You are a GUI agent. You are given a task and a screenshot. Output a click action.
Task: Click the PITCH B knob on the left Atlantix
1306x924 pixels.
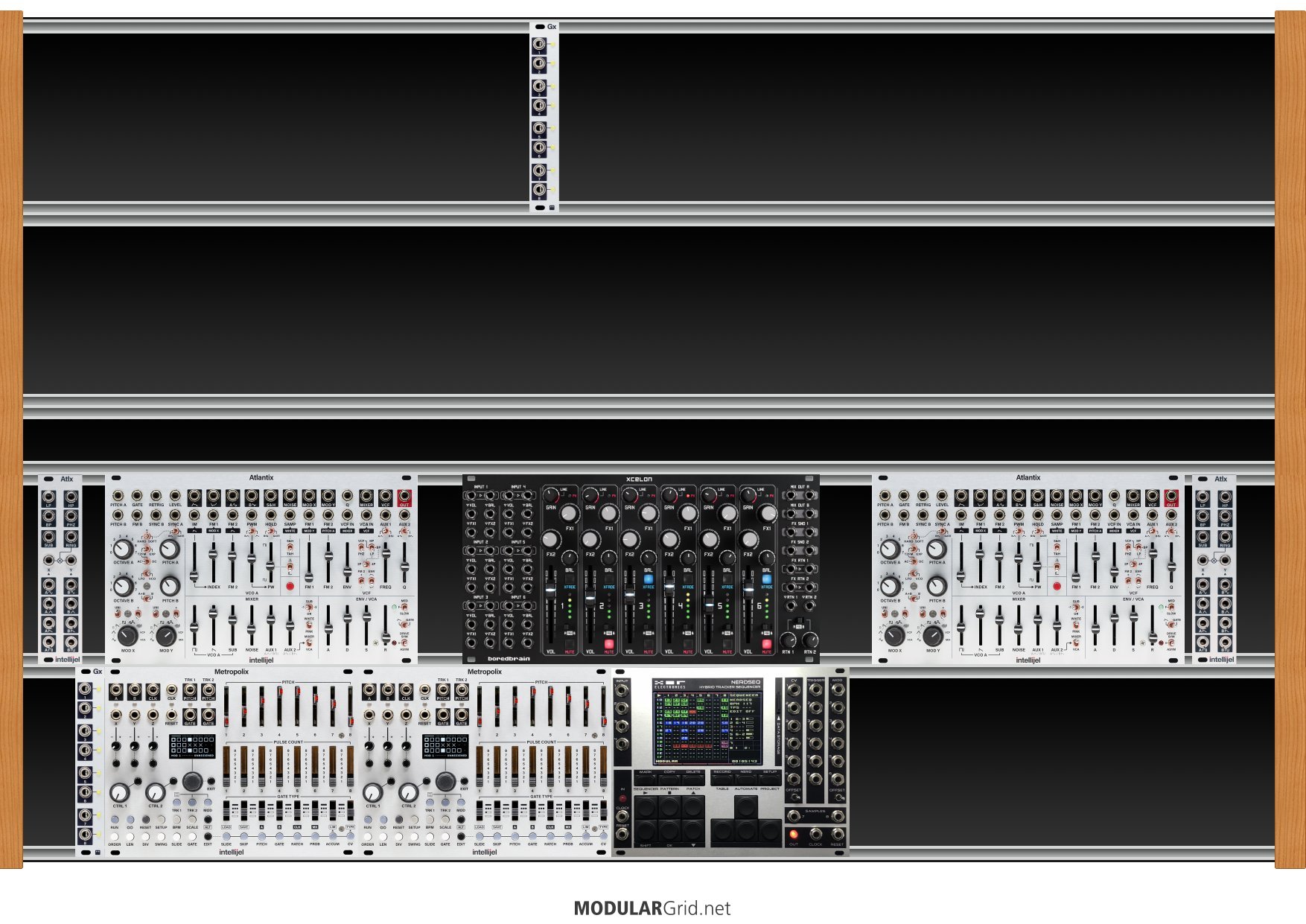click(x=170, y=587)
